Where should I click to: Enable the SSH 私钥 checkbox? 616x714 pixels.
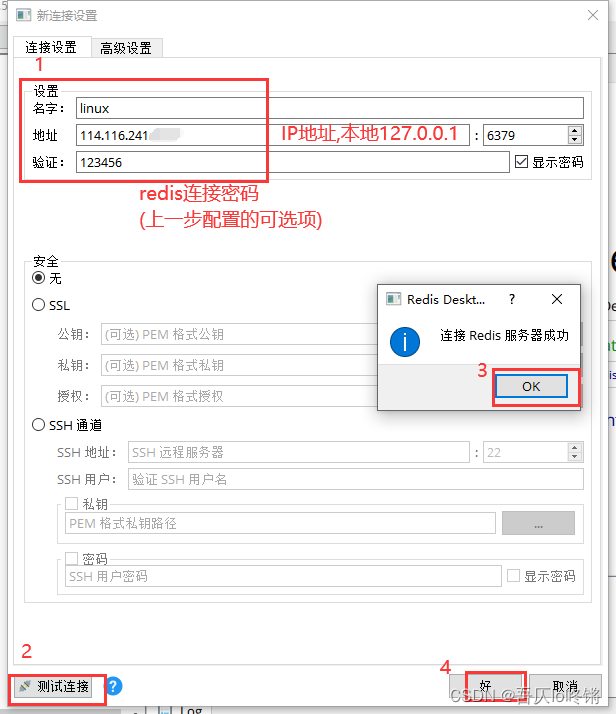tap(71, 503)
